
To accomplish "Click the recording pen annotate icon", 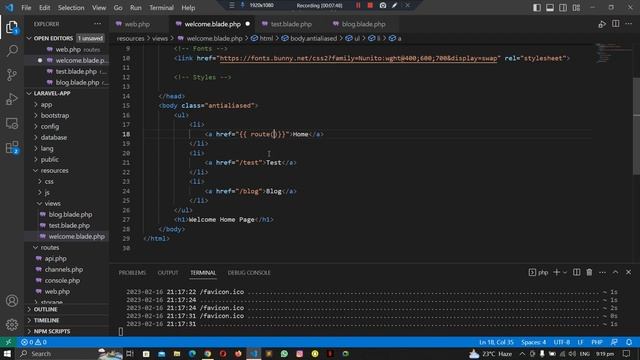I will pos(394,5).
